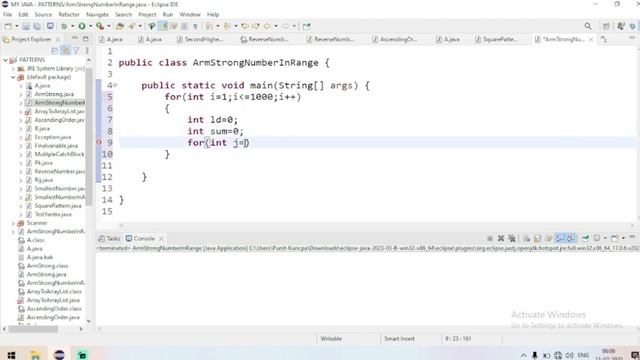Click the fold toggle on line 4
The height and width of the screenshot is (360, 640).
pyautogui.click(x=116, y=85)
